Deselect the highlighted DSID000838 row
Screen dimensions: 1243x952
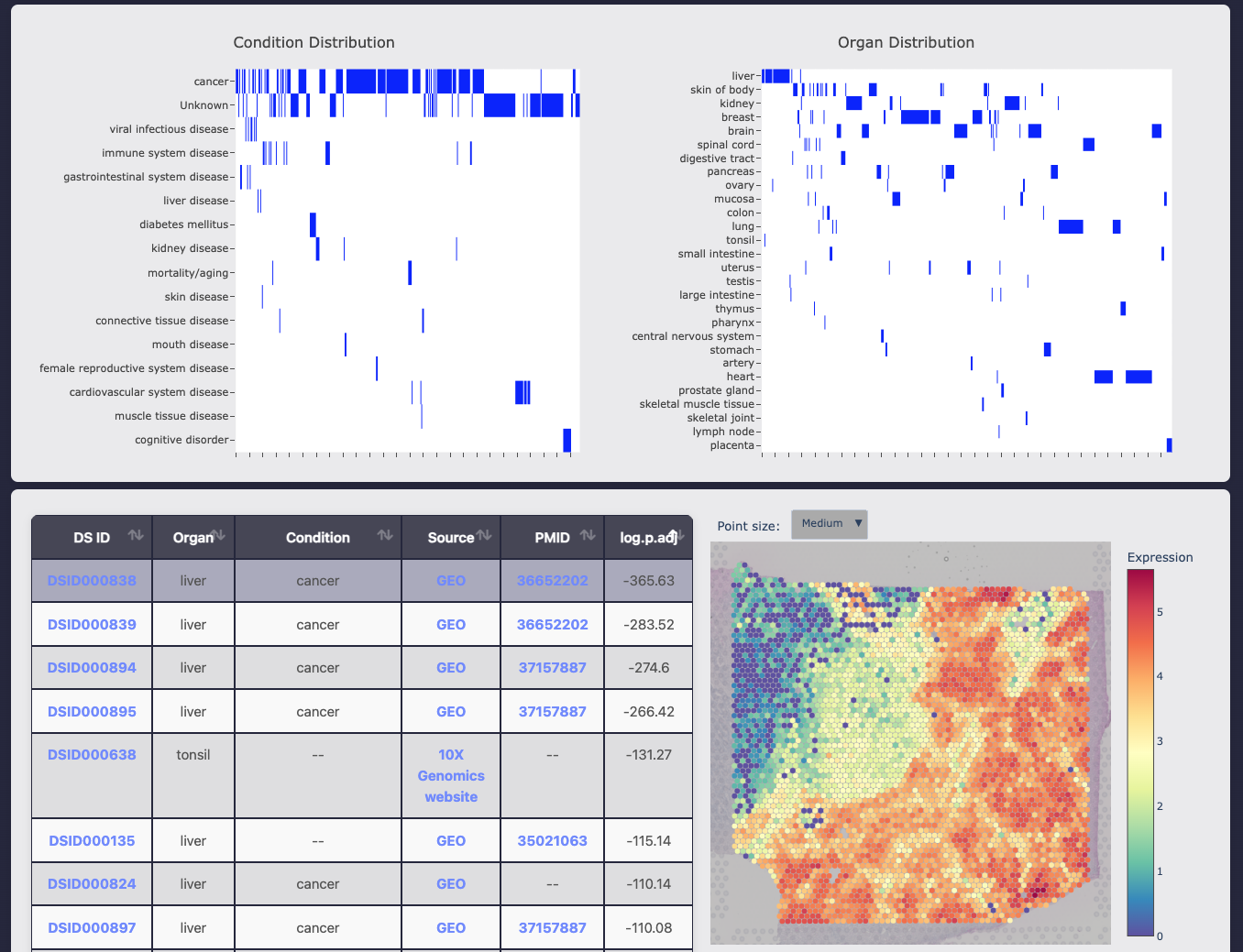pyautogui.click(x=318, y=580)
